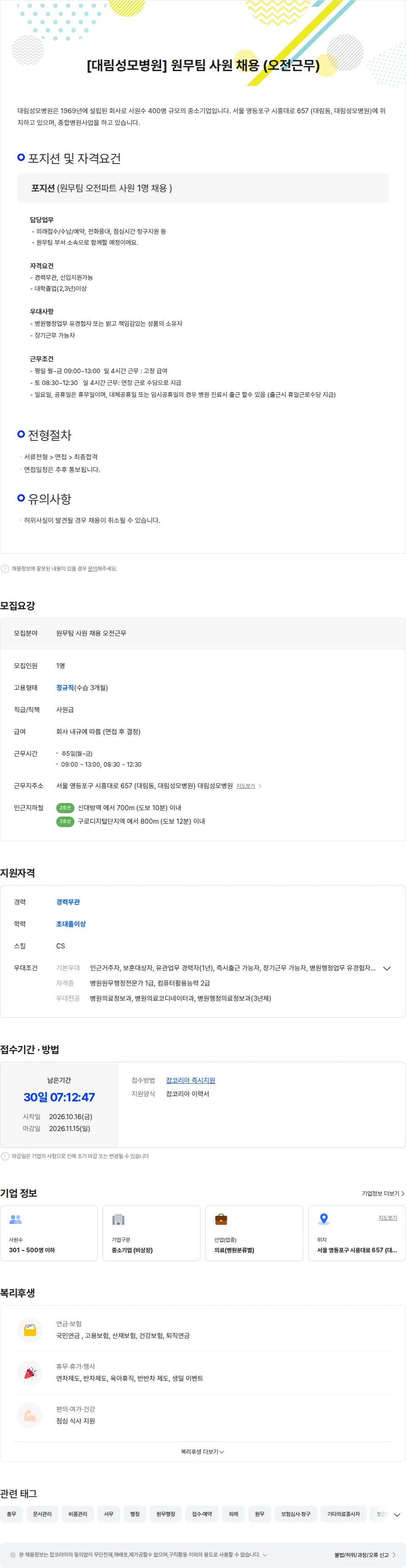
Task: Click the 중소기업 (비상장) company type card
Action: coord(151,1232)
